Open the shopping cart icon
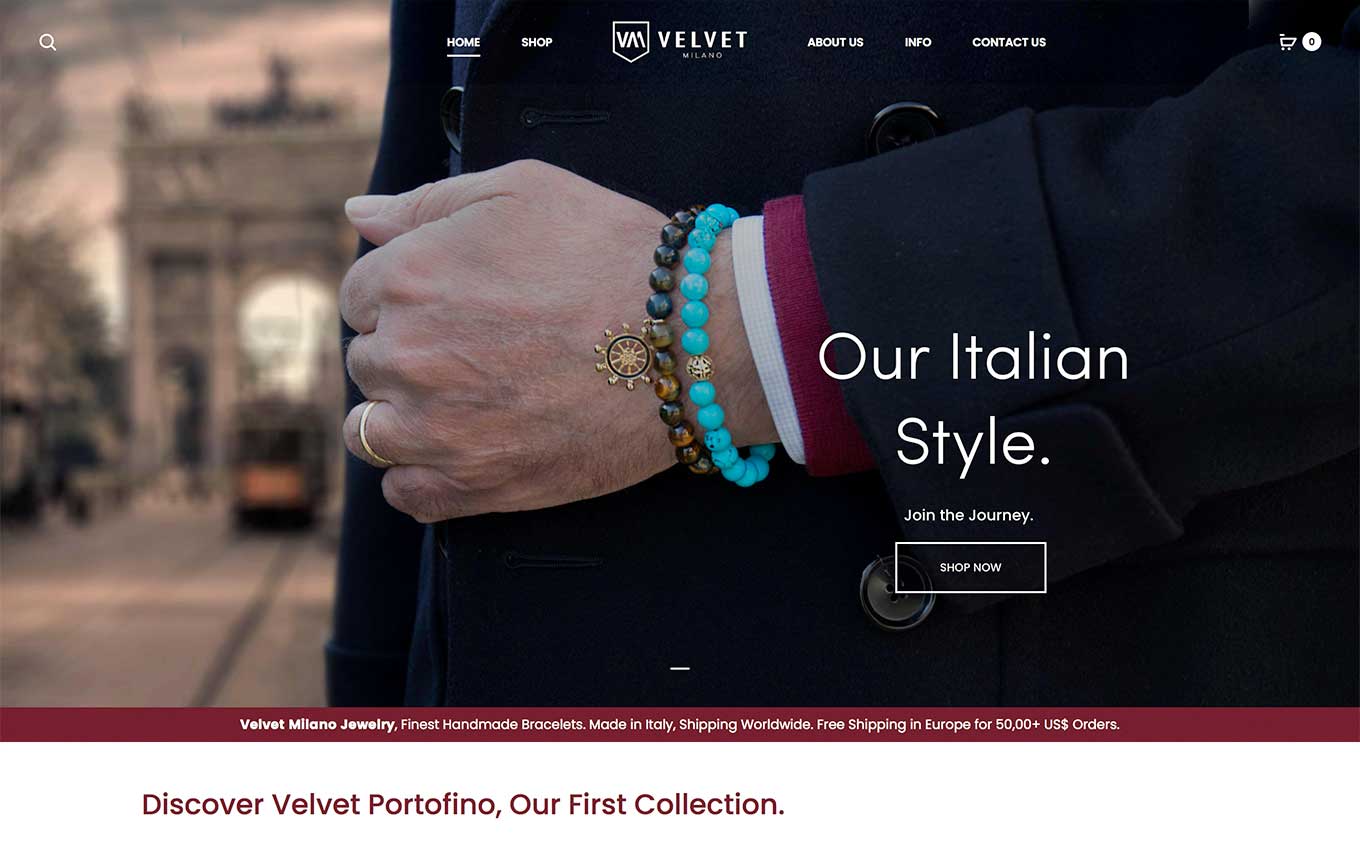Viewport: 1360px width, 857px height. pos(1288,42)
